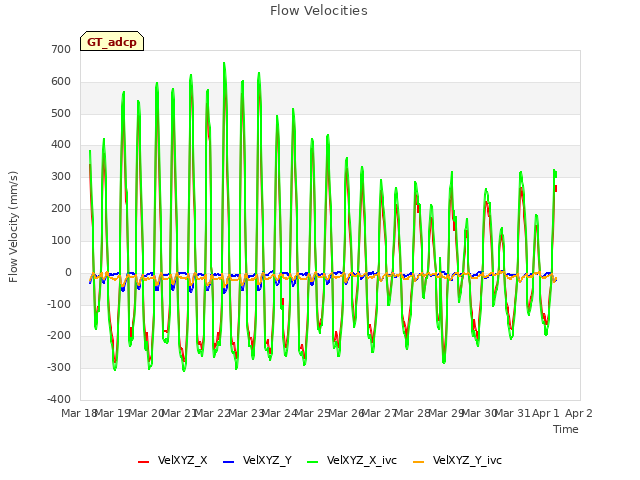Click the Flow Velocity (mm/s) axis label
Viewport: 640px width, 480px height.
(x=13, y=227)
